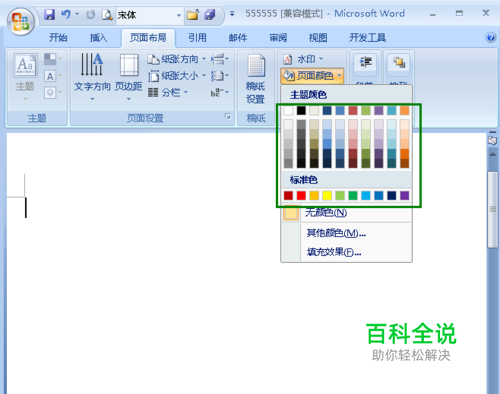Click the greyed Redo icon
Image resolution: width=500 pixels, height=394 pixels.
pos(90,15)
